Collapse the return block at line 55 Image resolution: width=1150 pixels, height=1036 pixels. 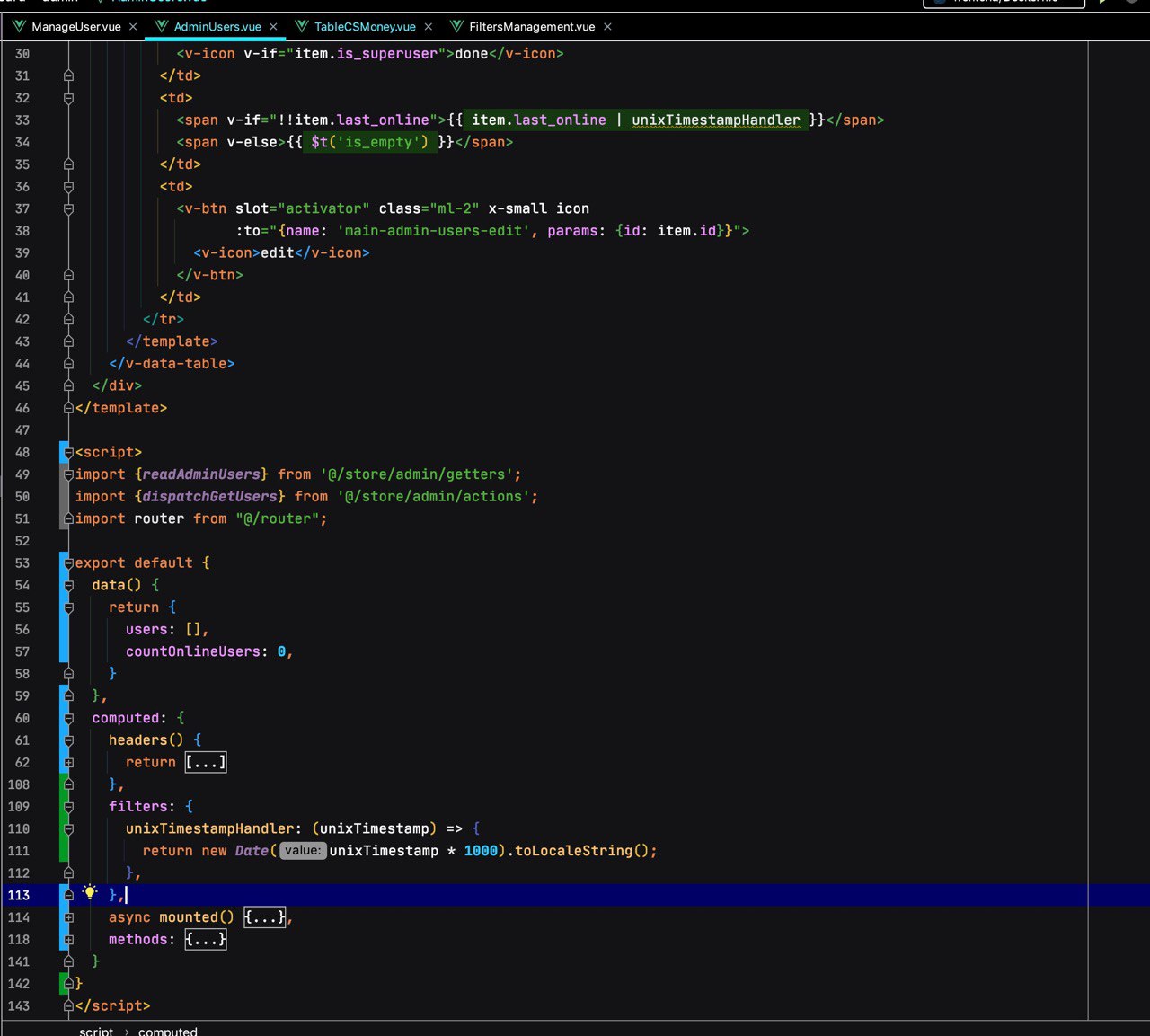coord(68,607)
